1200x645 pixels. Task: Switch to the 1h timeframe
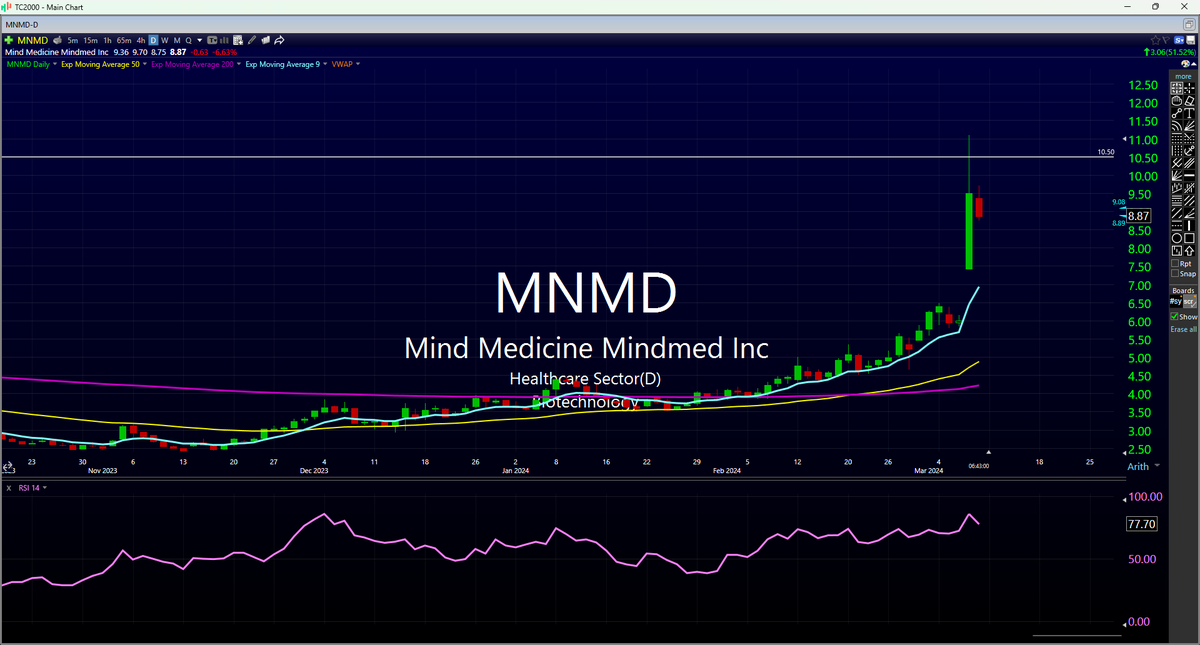tap(107, 40)
